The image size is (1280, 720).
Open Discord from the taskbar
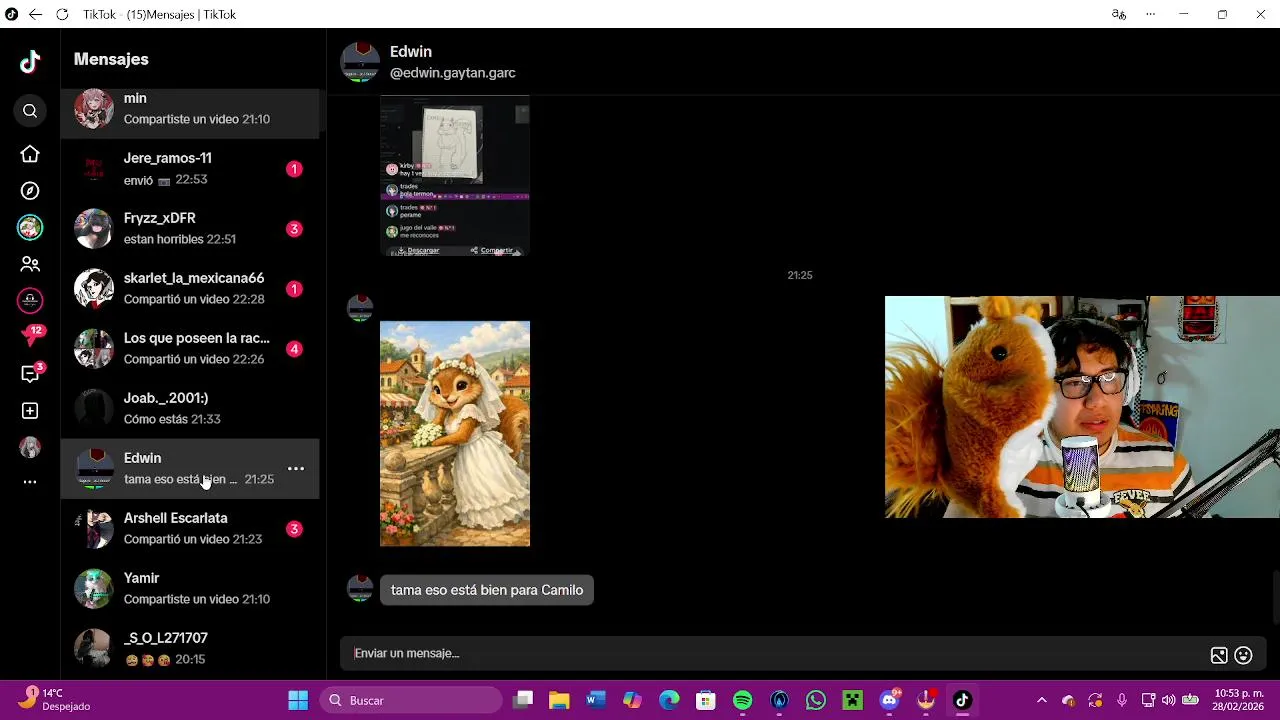pyautogui.click(x=889, y=700)
